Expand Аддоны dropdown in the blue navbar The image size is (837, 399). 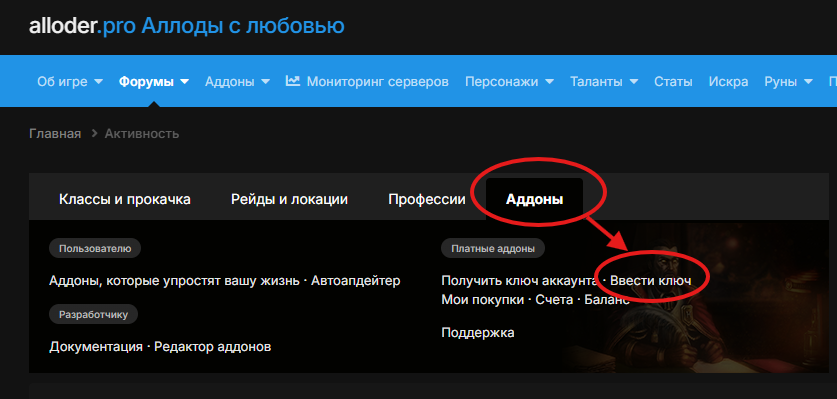click(265, 82)
